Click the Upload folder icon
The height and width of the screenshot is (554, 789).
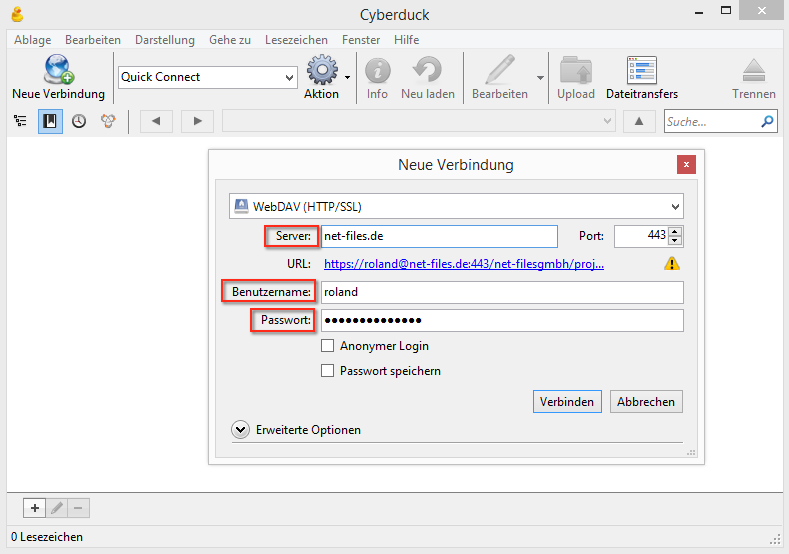coord(576,70)
